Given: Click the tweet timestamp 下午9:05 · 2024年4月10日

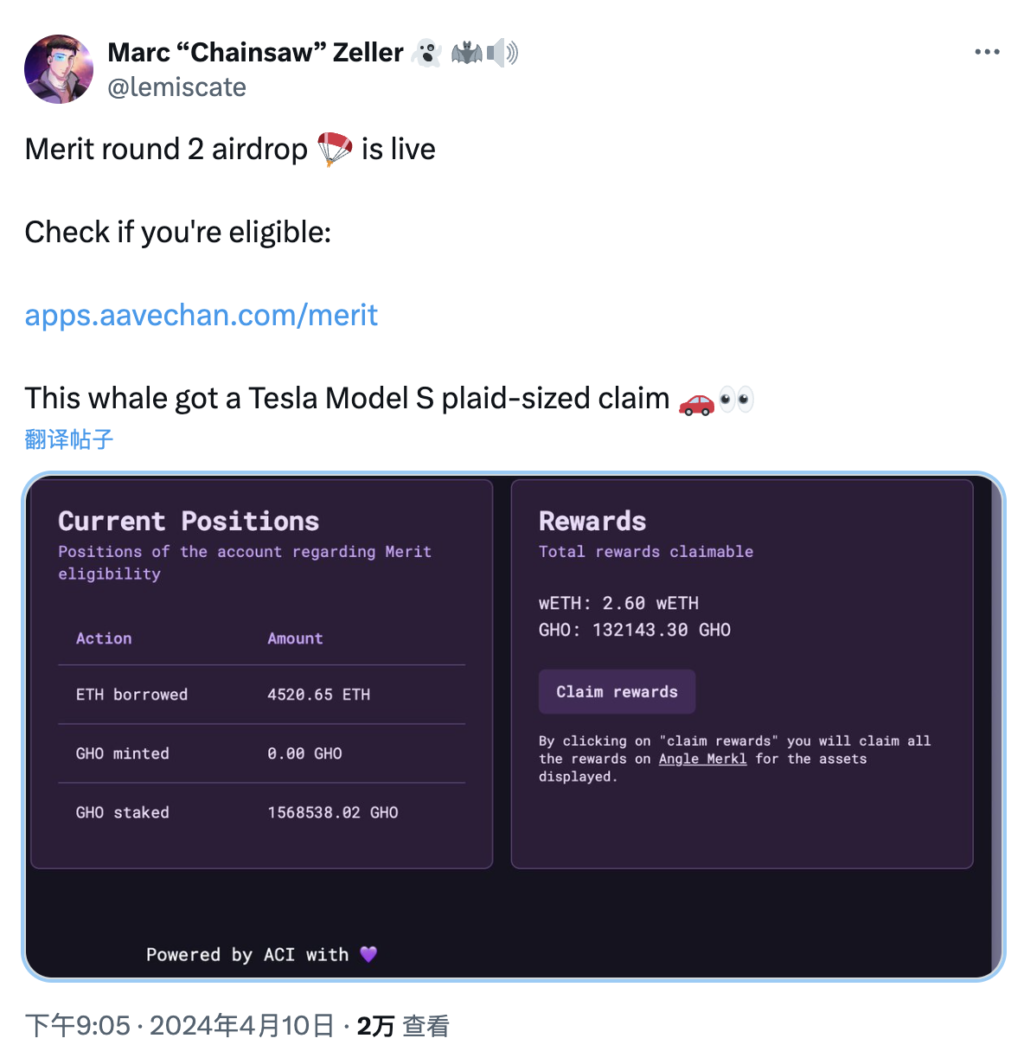Looking at the screenshot, I should tap(179, 1025).
